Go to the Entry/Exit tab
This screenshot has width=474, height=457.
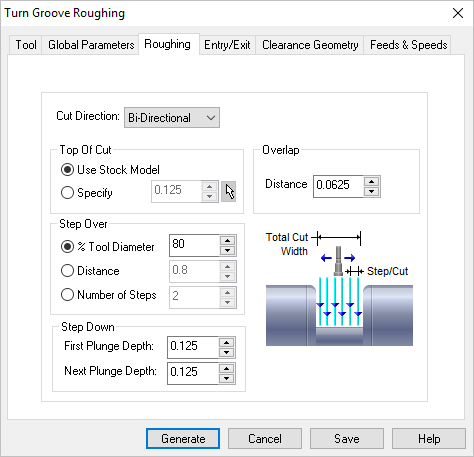coord(227,45)
